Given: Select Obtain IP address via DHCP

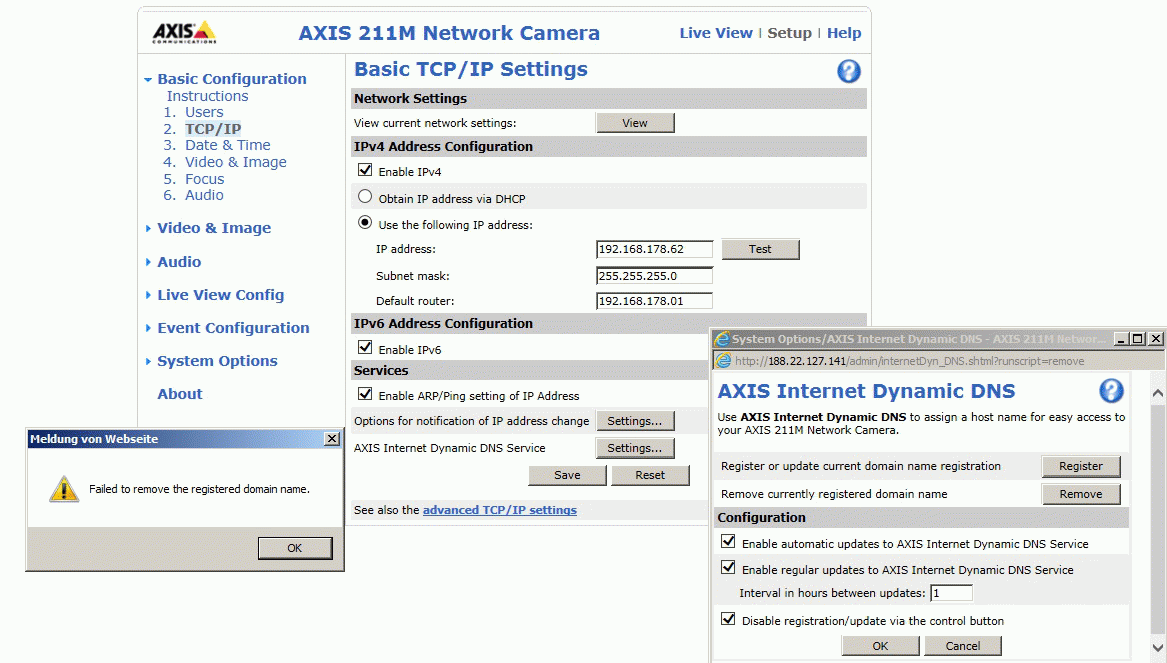Looking at the screenshot, I should pyautogui.click(x=365, y=197).
